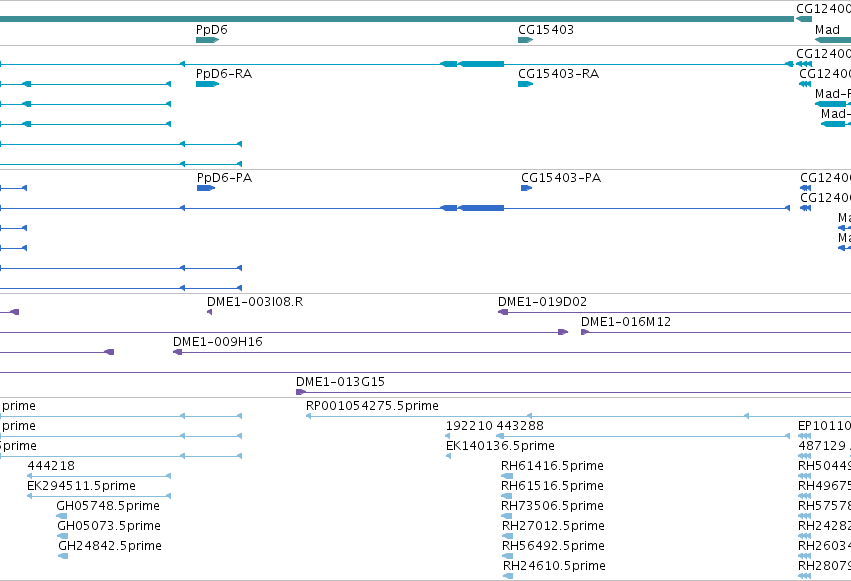The width and height of the screenshot is (851, 581).
Task: Select the RH24610.5prime EST label
Action: (x=554, y=566)
